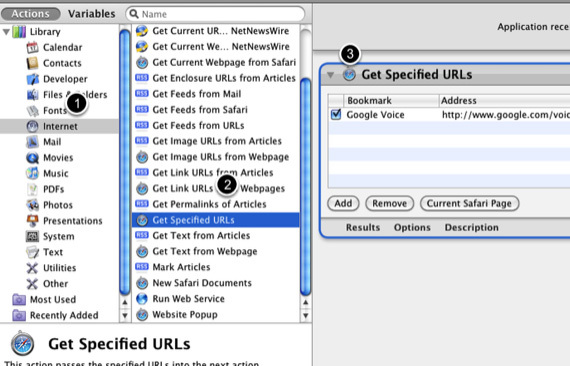Click the PDFs category icon
Image resolution: width=570 pixels, height=366 pixels.
click(x=32, y=189)
